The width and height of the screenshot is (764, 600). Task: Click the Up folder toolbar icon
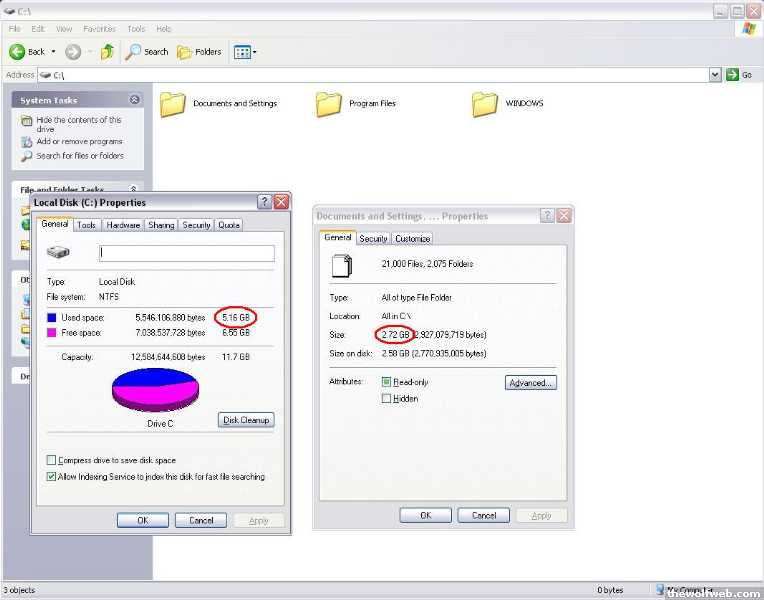[x=107, y=52]
